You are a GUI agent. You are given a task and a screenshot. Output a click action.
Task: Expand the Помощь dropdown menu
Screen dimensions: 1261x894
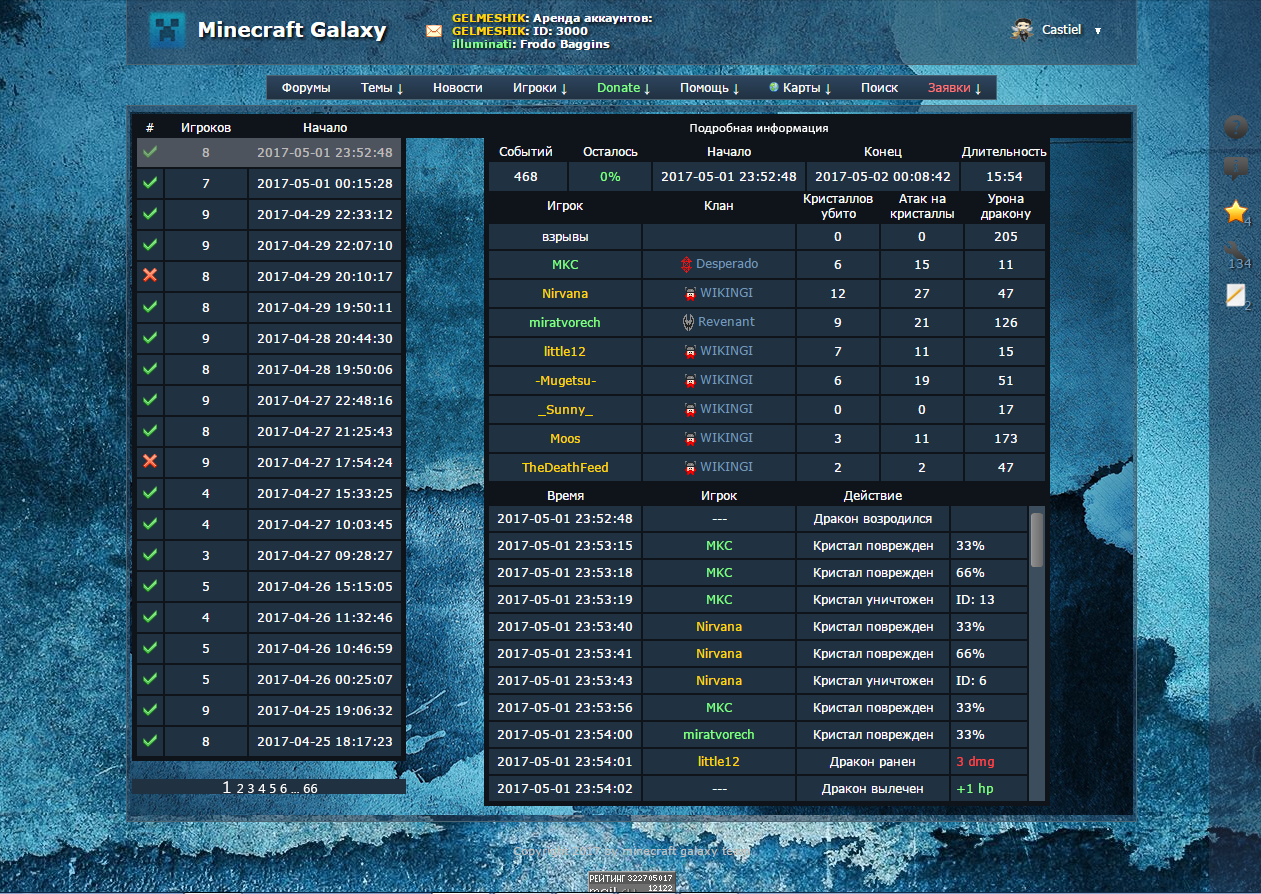pyautogui.click(x=709, y=88)
